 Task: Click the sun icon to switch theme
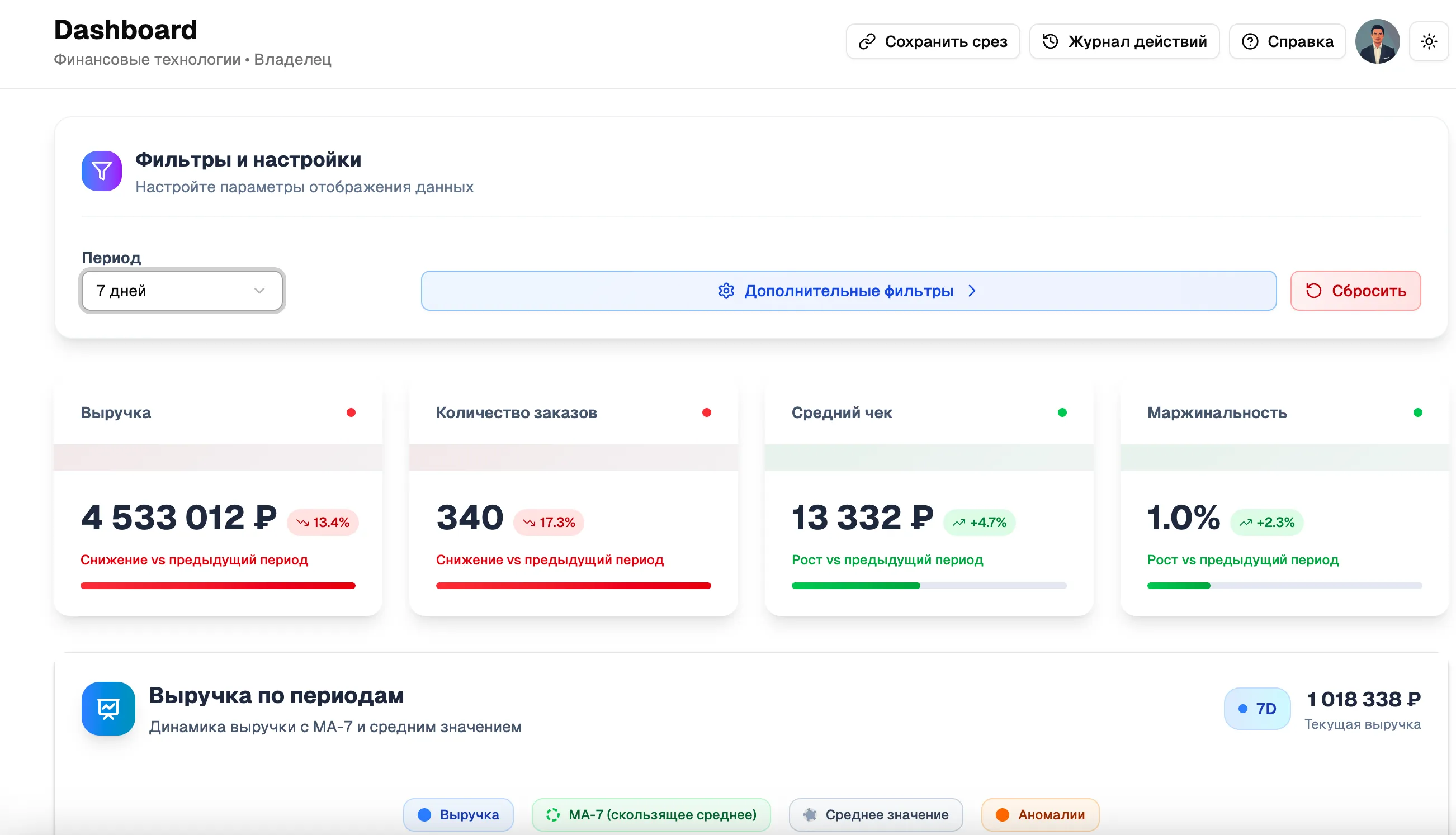1429,41
